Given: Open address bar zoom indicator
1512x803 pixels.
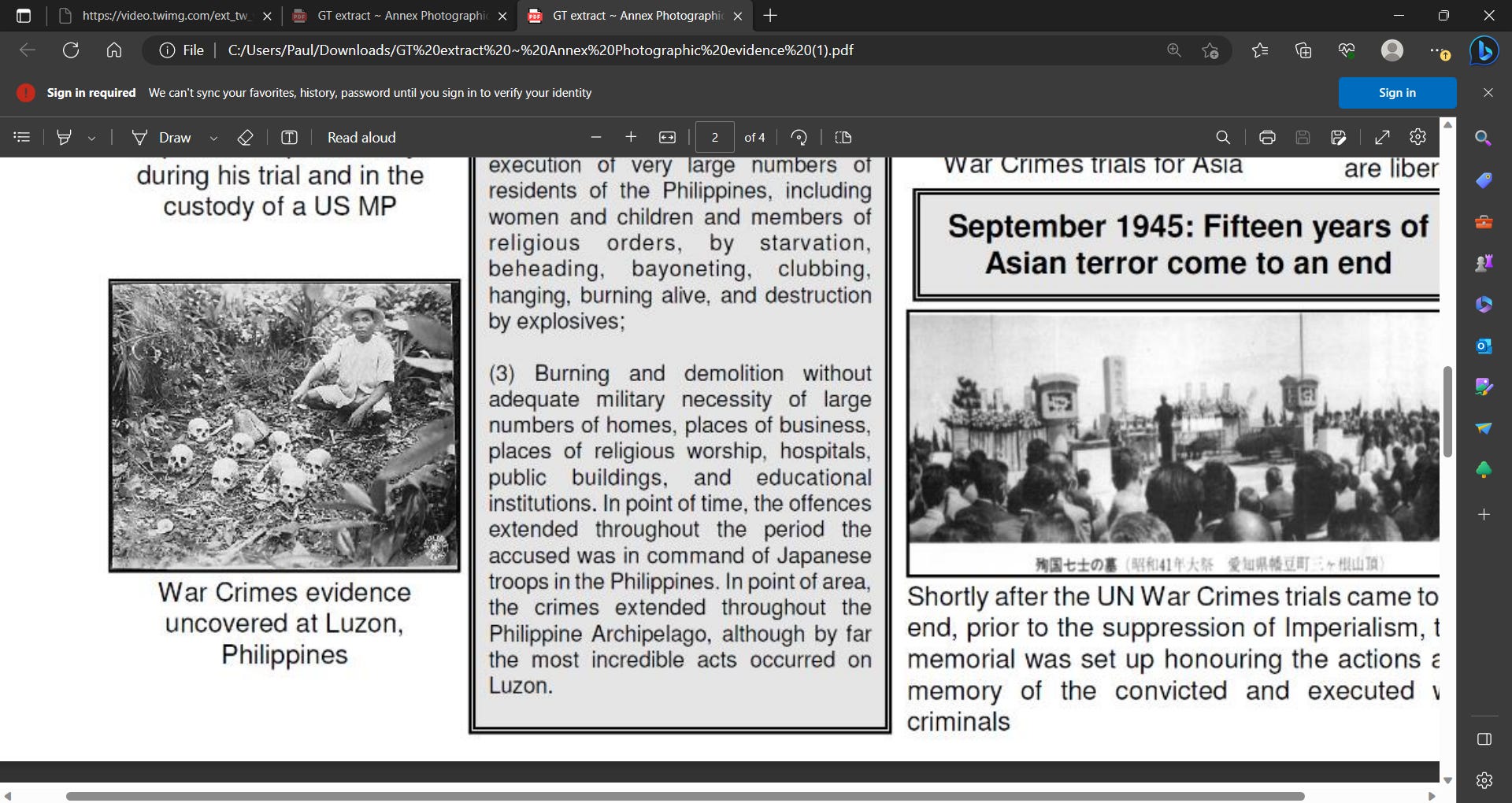Looking at the screenshot, I should pyautogui.click(x=1173, y=50).
